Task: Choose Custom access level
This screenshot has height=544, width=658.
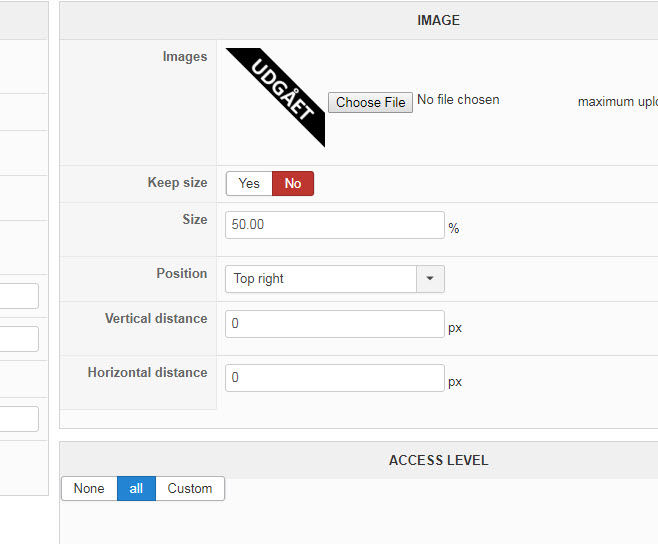Action: pyautogui.click(x=190, y=488)
